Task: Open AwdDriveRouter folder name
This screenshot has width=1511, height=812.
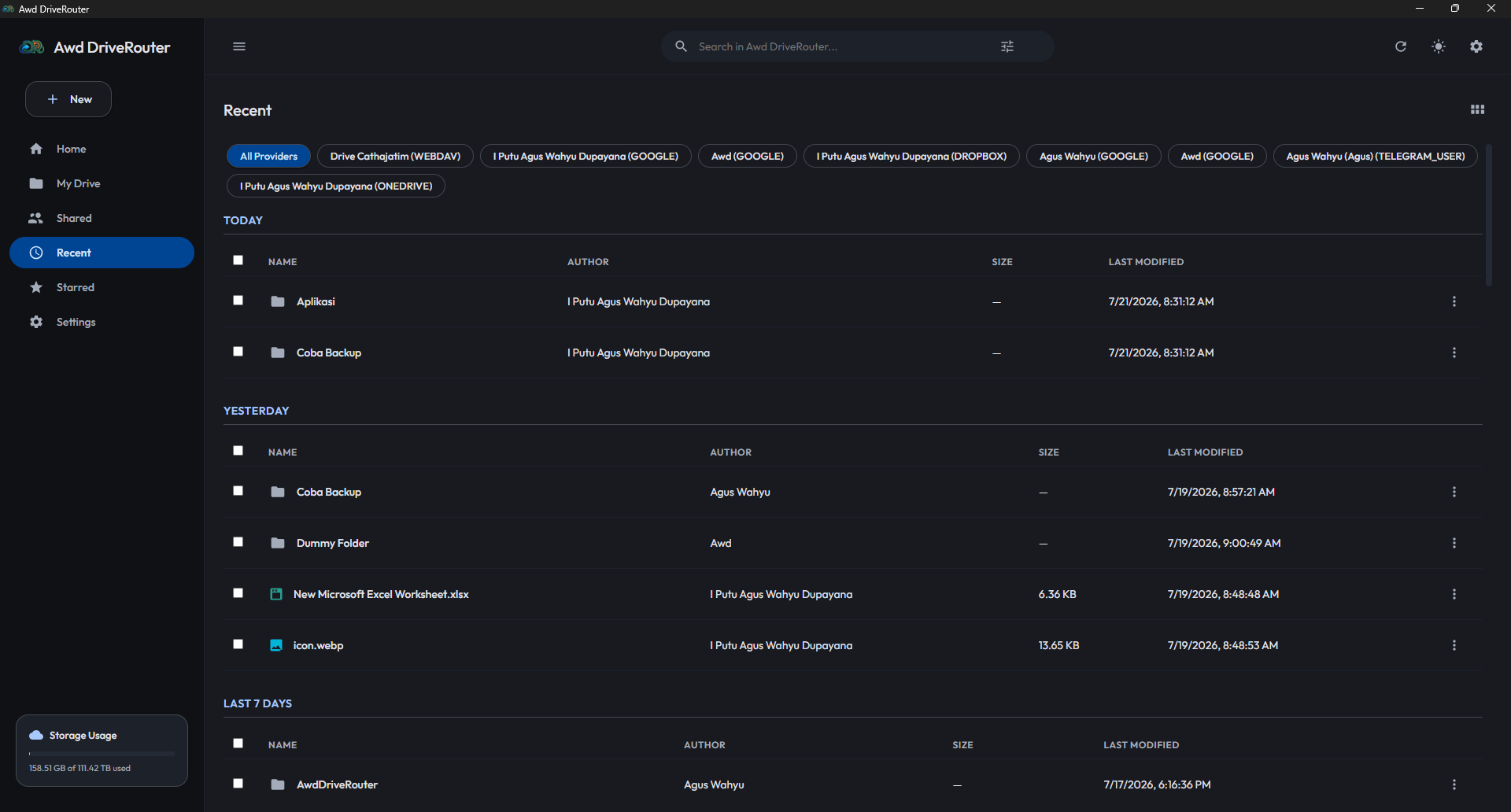Action: [x=337, y=784]
